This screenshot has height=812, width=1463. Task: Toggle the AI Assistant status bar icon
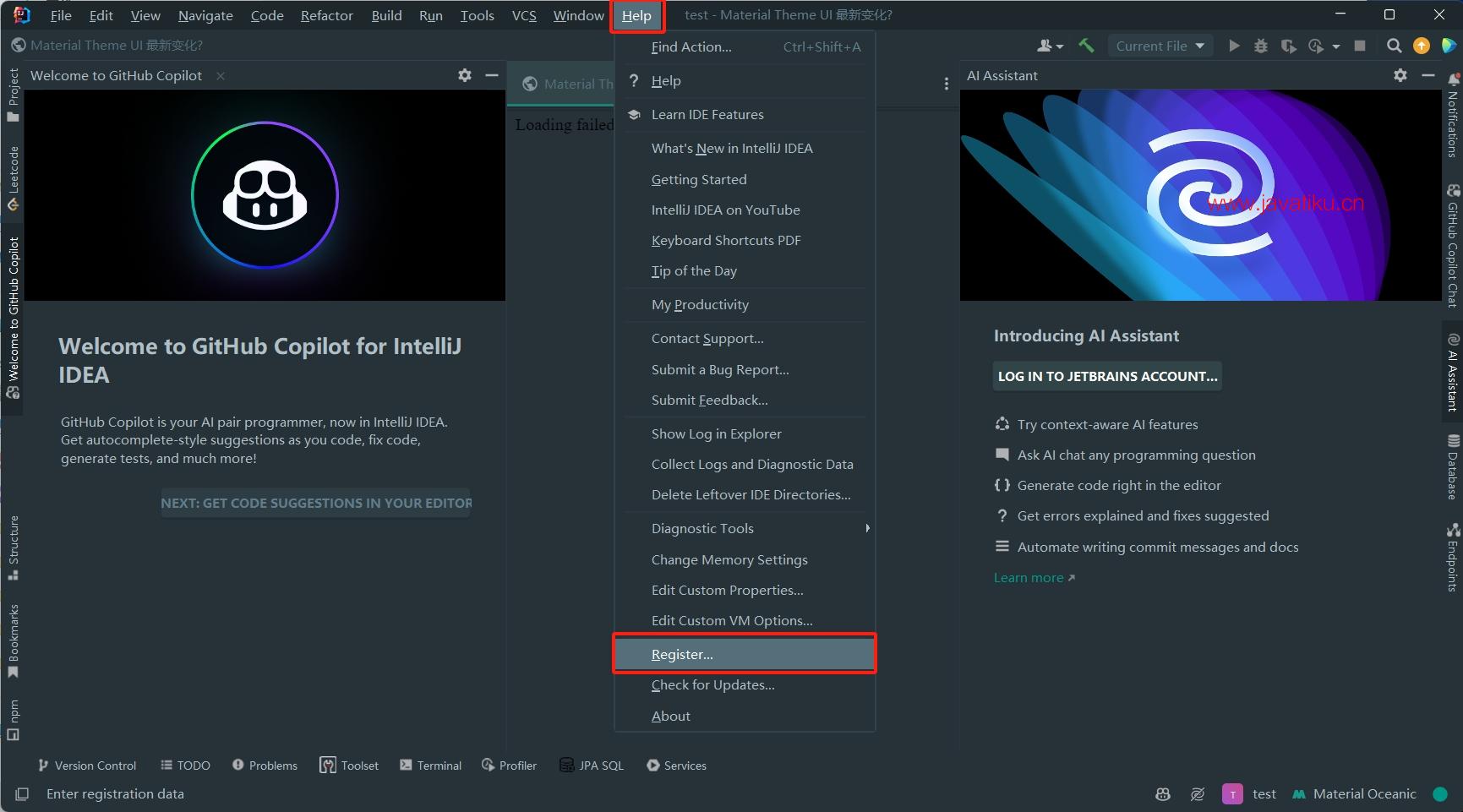pyautogui.click(x=1198, y=794)
